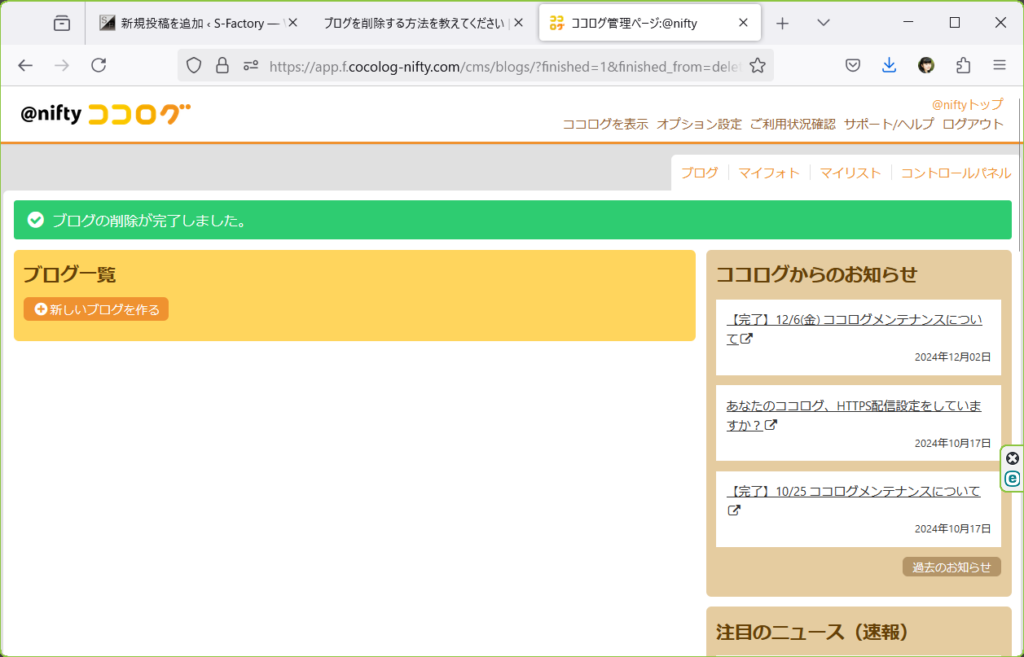Select the ブログ navigation tab
This screenshot has width=1024, height=657.
(699, 173)
